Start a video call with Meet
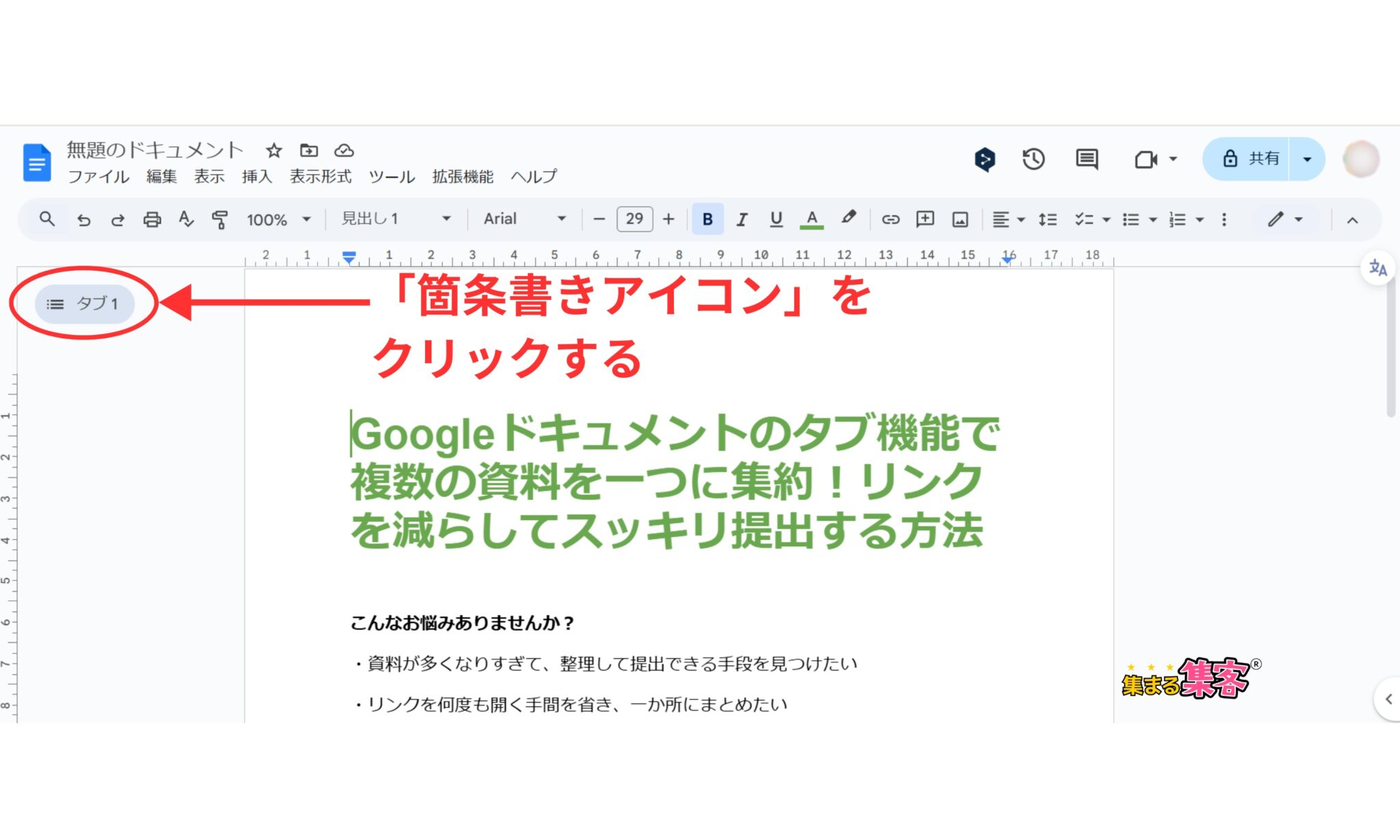 1146,160
